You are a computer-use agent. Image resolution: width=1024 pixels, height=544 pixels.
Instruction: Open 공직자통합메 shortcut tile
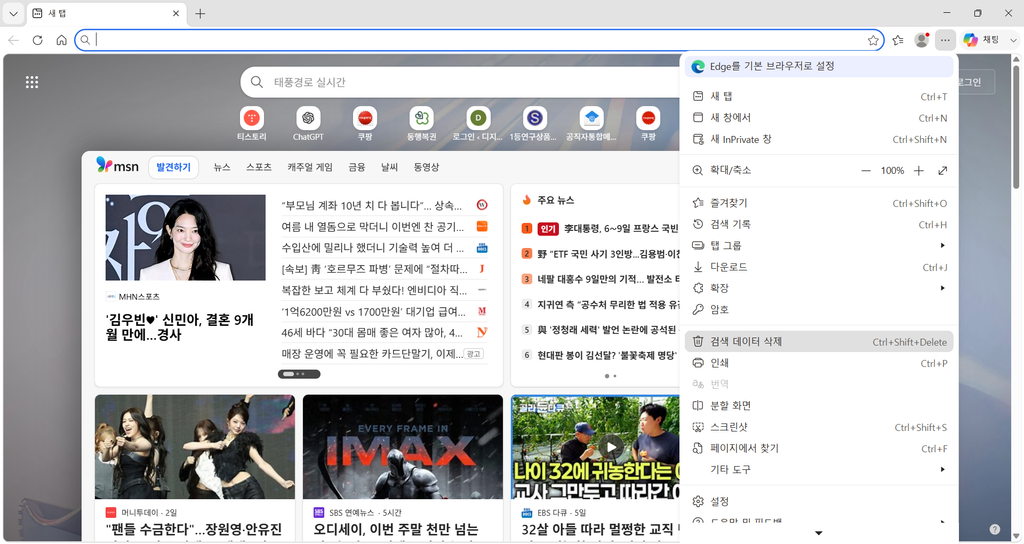(591, 124)
